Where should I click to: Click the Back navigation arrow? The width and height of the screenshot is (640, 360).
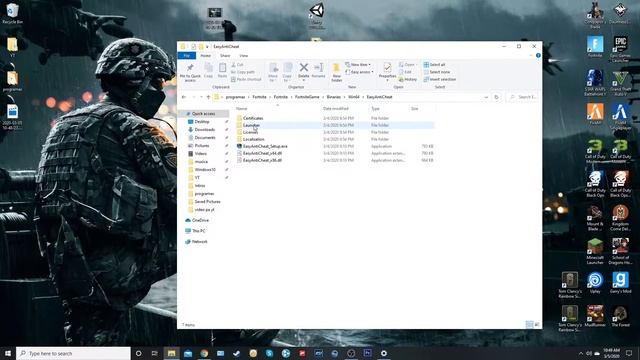184,97
